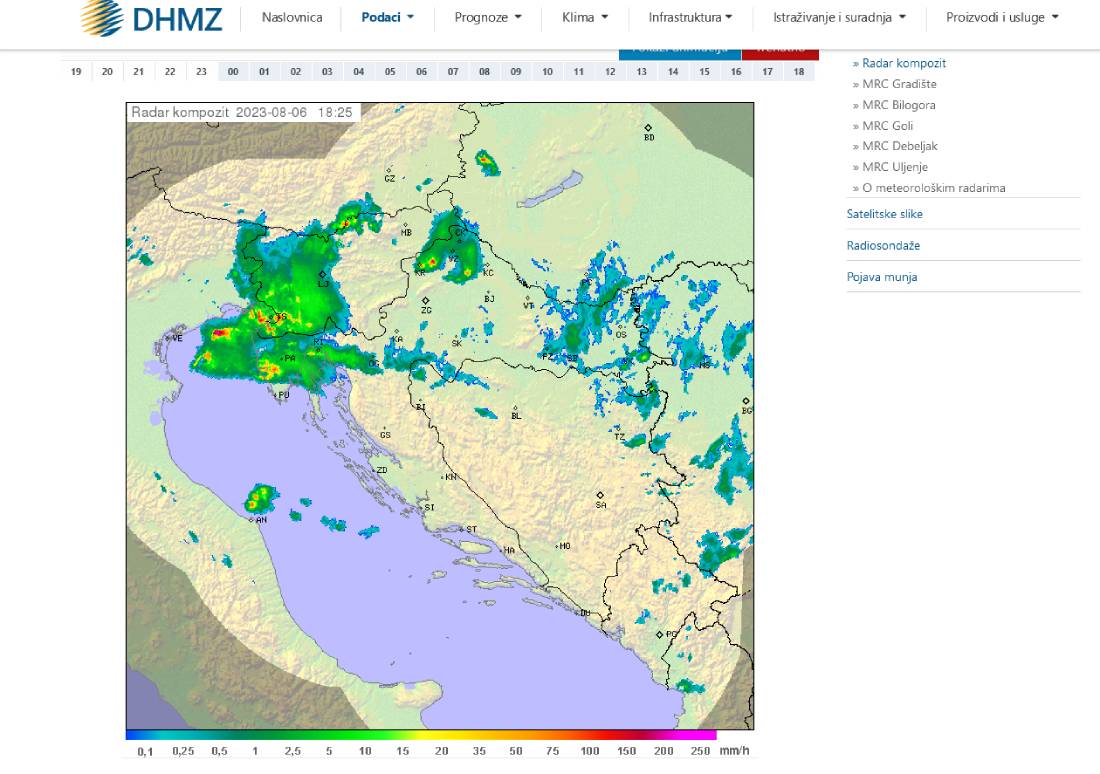Viewport: 1100px width, 774px height.
Task: Select hour 20 in the radar timeline
Action: (107, 72)
